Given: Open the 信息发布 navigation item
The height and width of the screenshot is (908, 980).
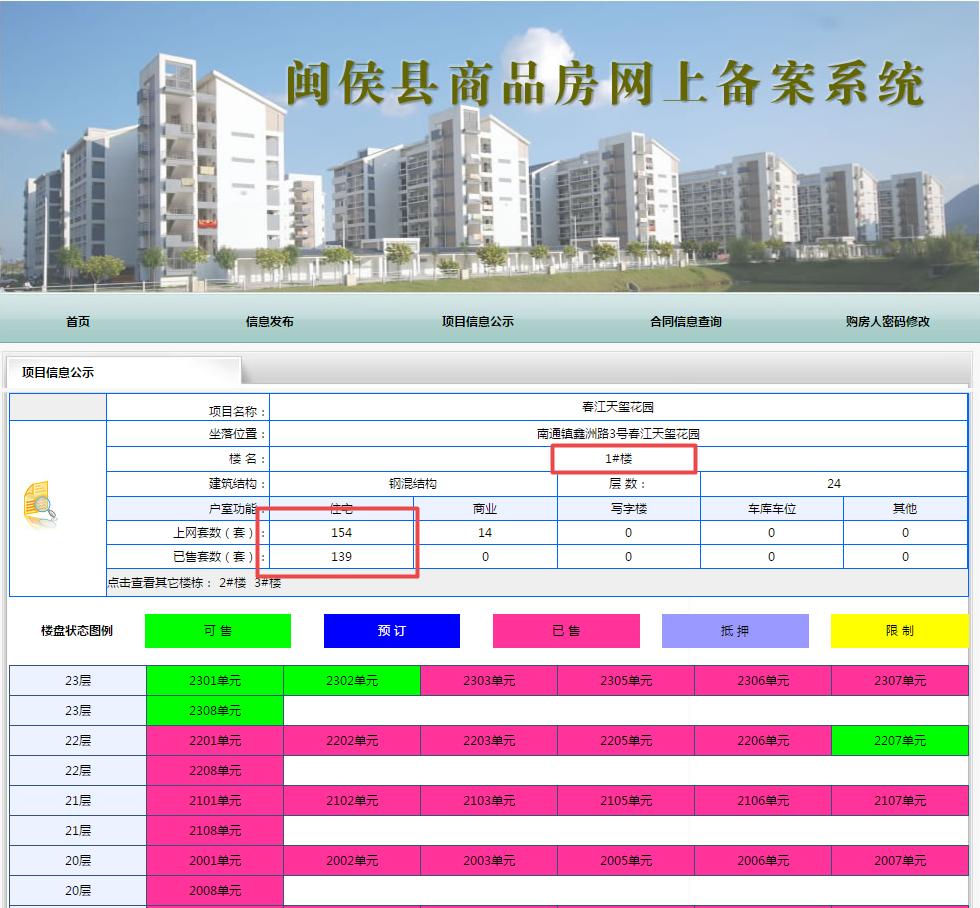Looking at the screenshot, I should (x=270, y=321).
